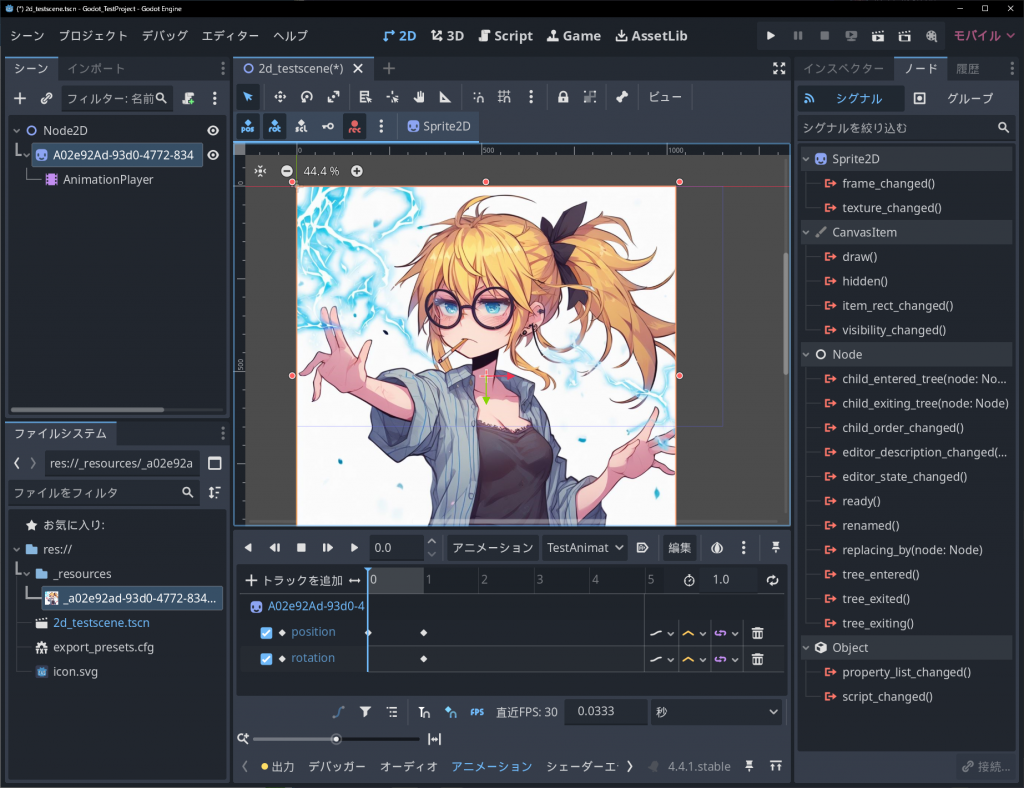Click the red rec auto-key button
This screenshot has width=1024, height=788.
coord(355,126)
